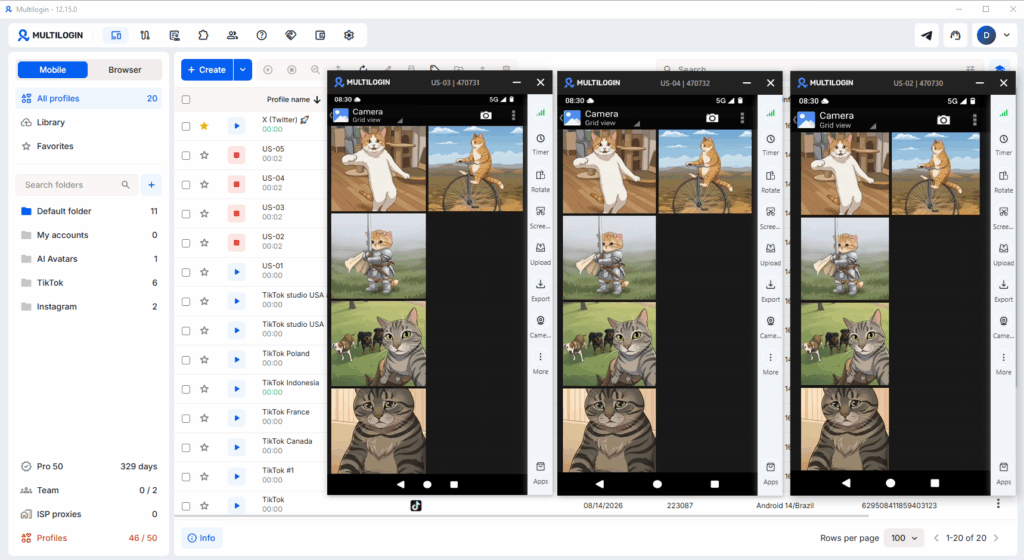
Task: Open the help question mark icon
Action: tap(261, 35)
